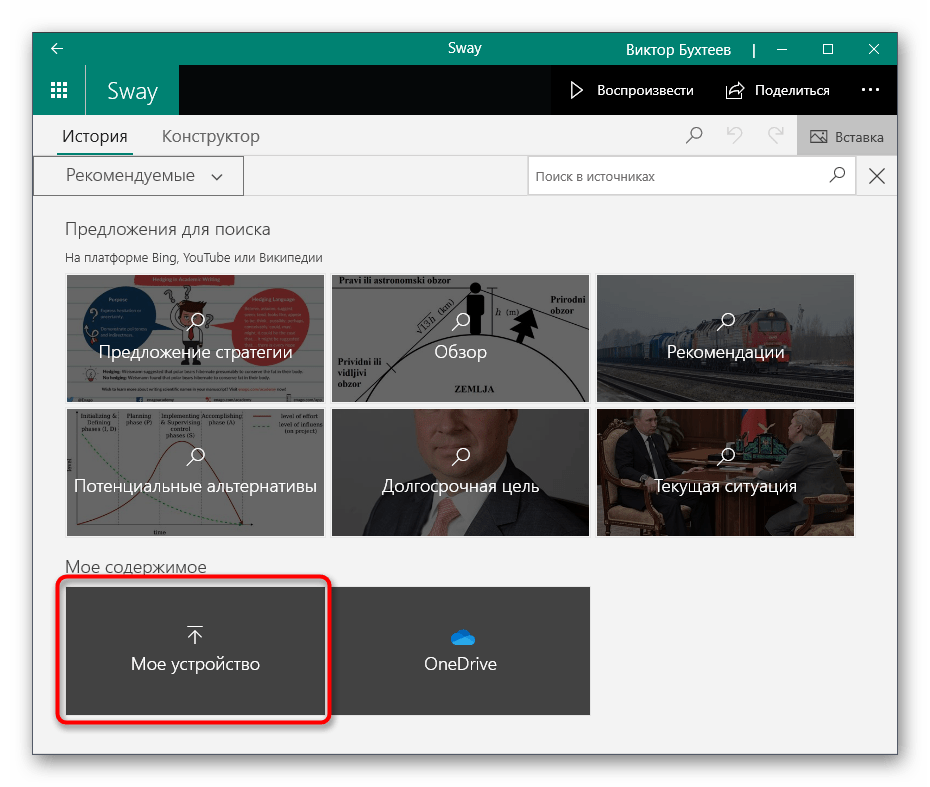Viewport: 930px width, 787px height.
Task: Click the search icon inside the source field
Action: [x=838, y=176]
